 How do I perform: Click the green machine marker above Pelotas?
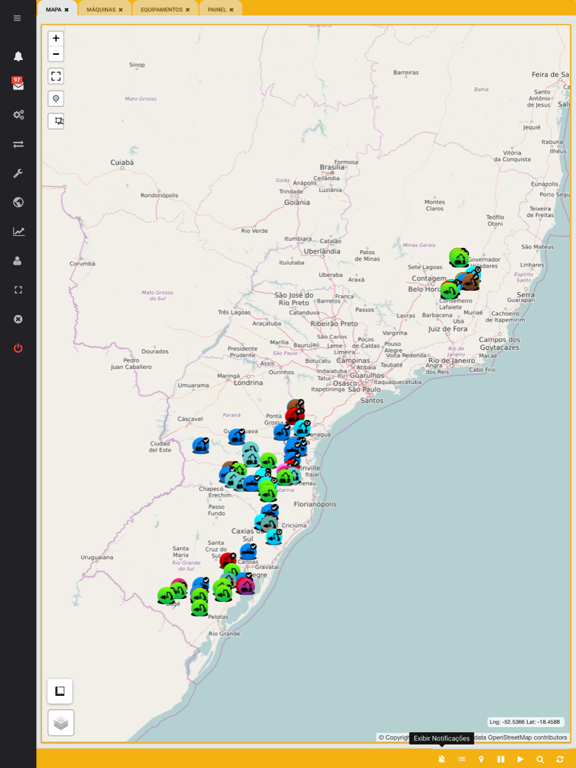pyautogui.click(x=199, y=608)
